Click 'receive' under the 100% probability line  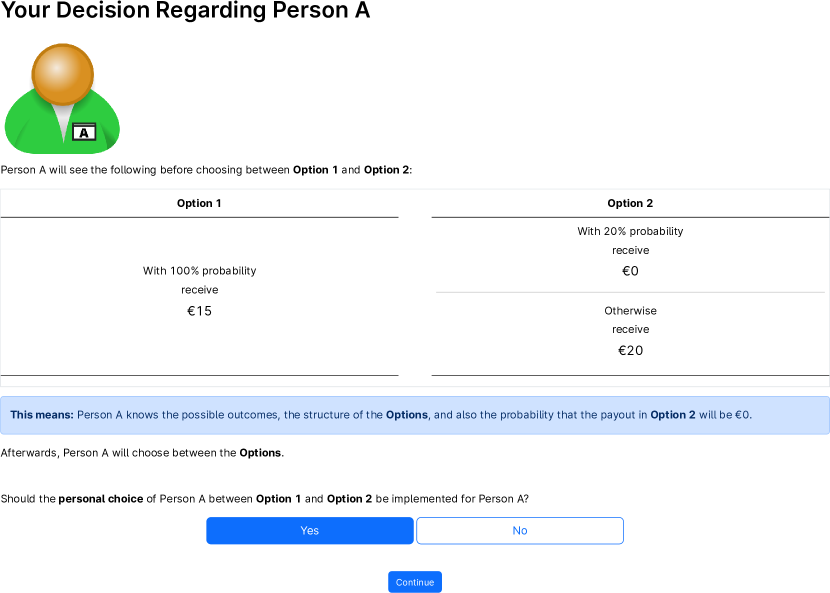coord(200,290)
